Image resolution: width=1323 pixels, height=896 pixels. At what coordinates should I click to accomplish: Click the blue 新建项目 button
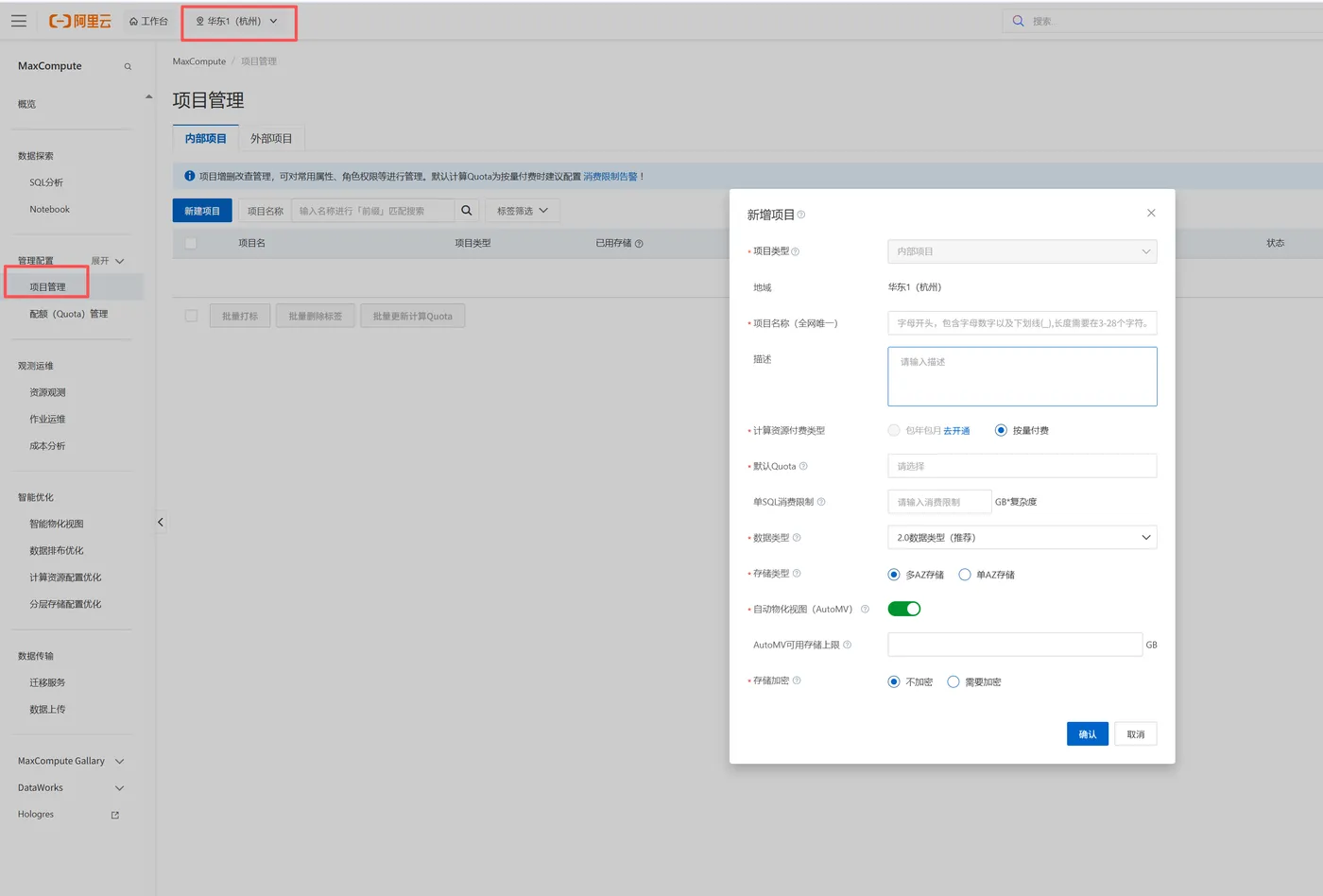[x=202, y=211]
